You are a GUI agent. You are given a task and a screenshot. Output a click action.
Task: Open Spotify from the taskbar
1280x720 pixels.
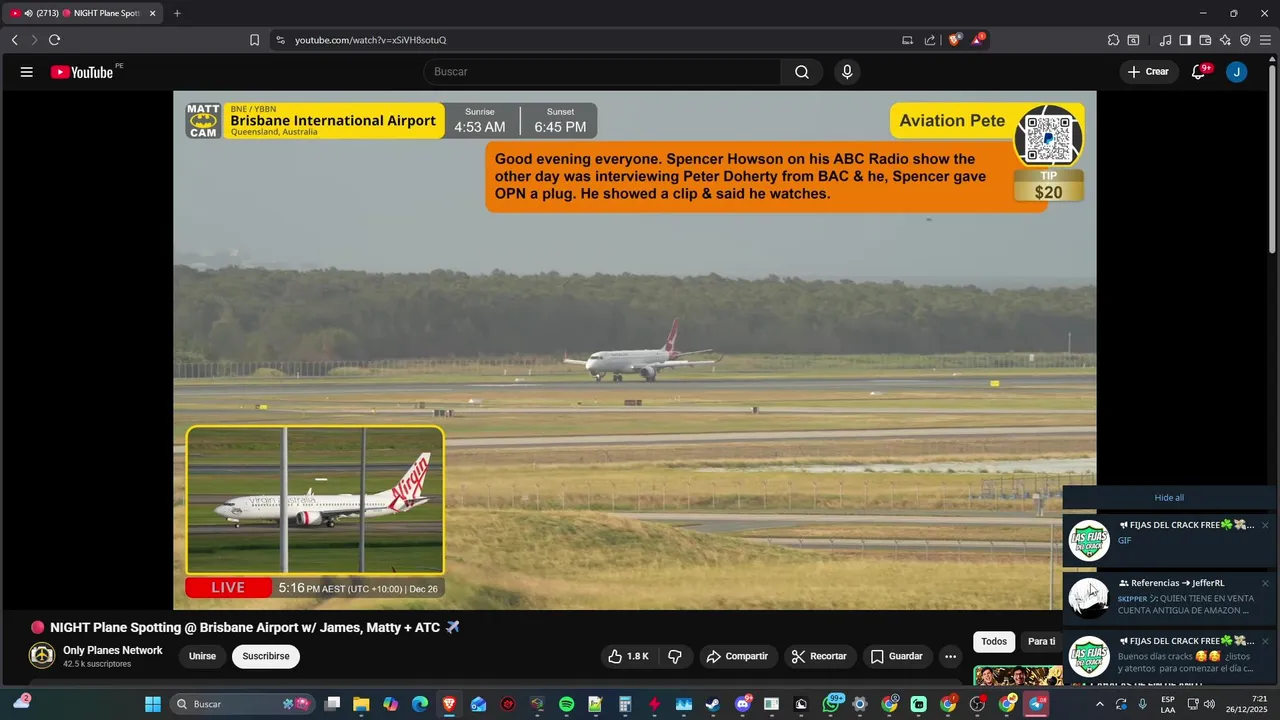(x=566, y=704)
